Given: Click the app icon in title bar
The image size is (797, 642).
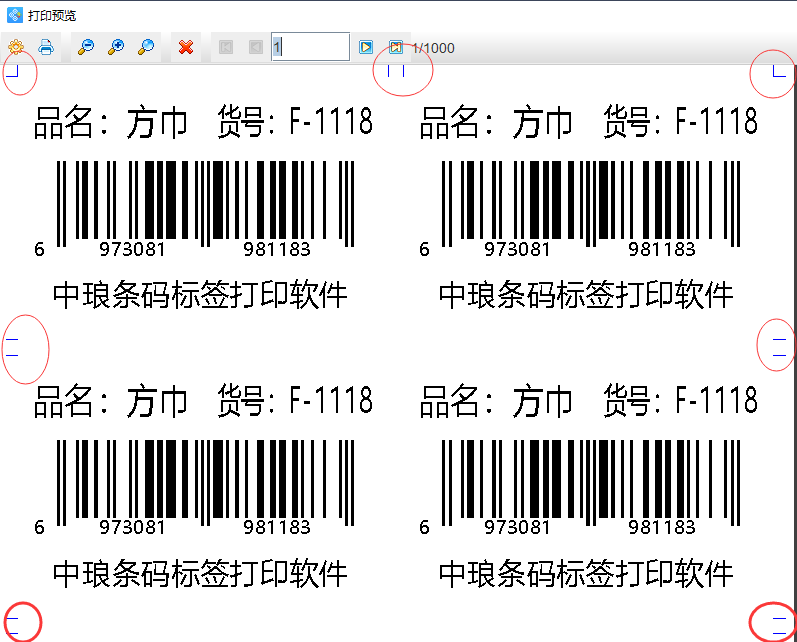Looking at the screenshot, I should pos(14,15).
